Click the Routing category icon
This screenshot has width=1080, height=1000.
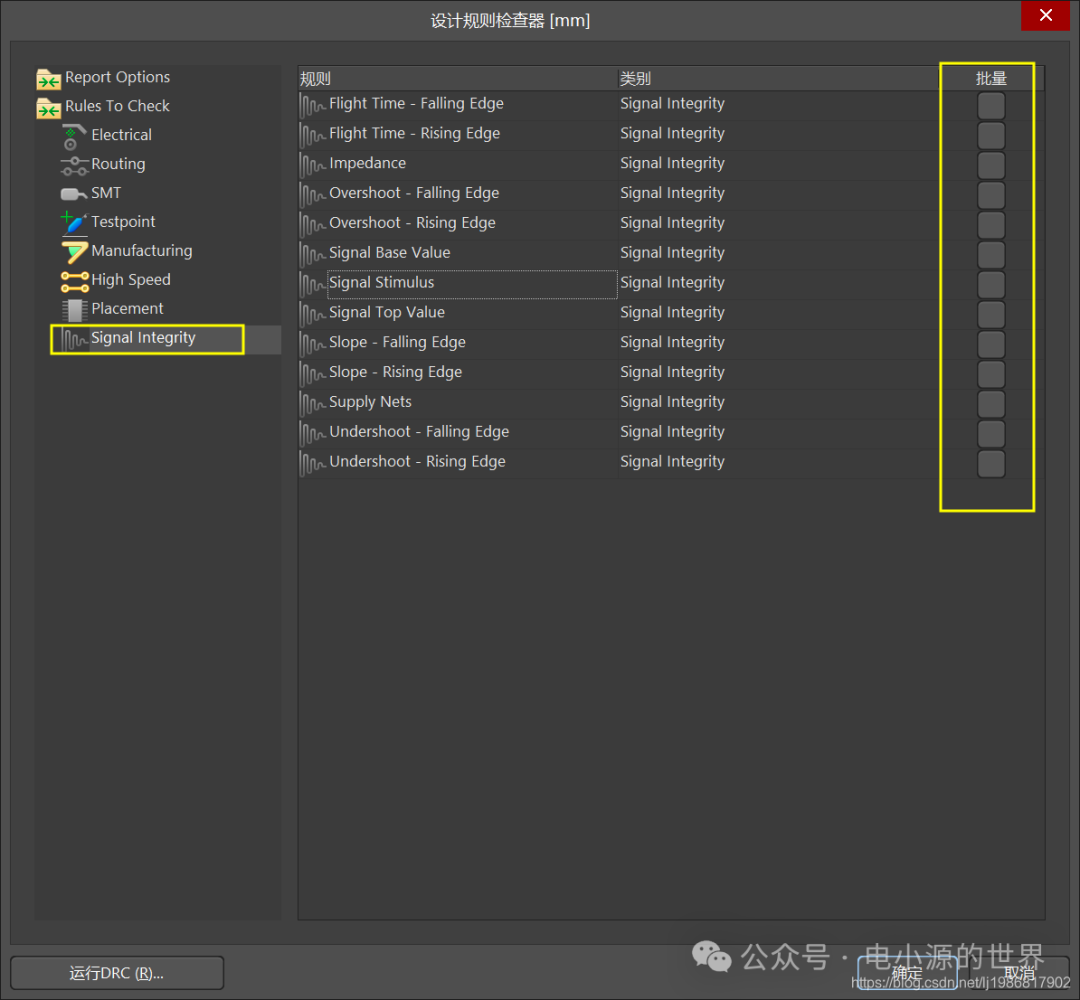(x=74, y=165)
